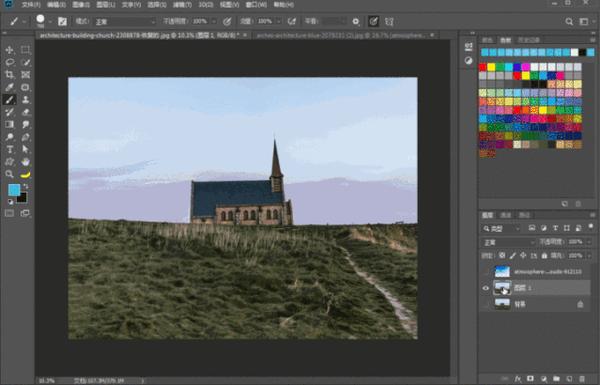Select the Zoom tool in toolbar
Viewport: 600px width, 385px height.
click(x=9, y=175)
